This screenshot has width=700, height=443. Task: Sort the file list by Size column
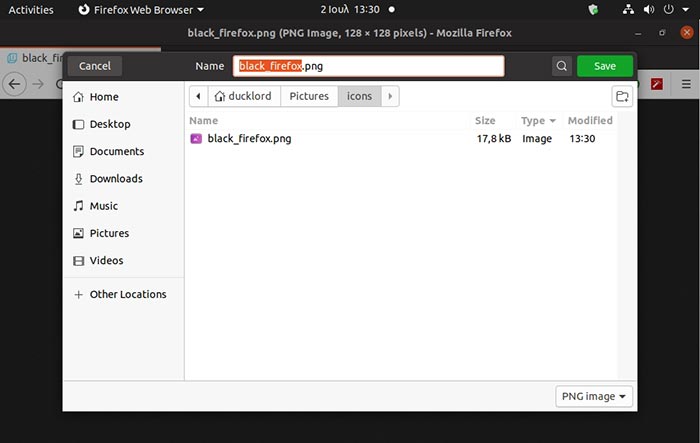coord(485,121)
